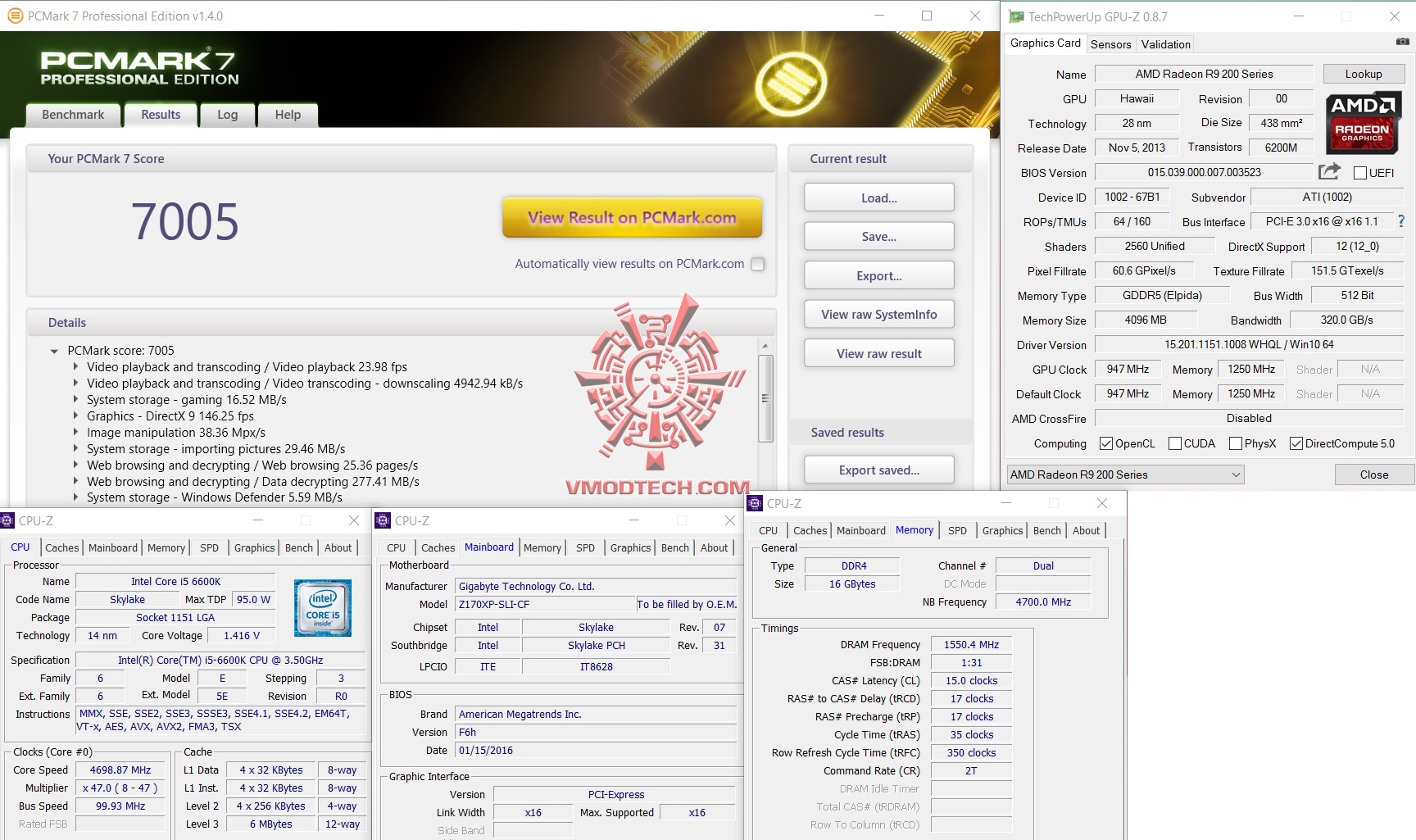This screenshot has width=1416, height=840.
Task: Switch to the GPU-Z Sensors tab
Action: (x=1110, y=44)
